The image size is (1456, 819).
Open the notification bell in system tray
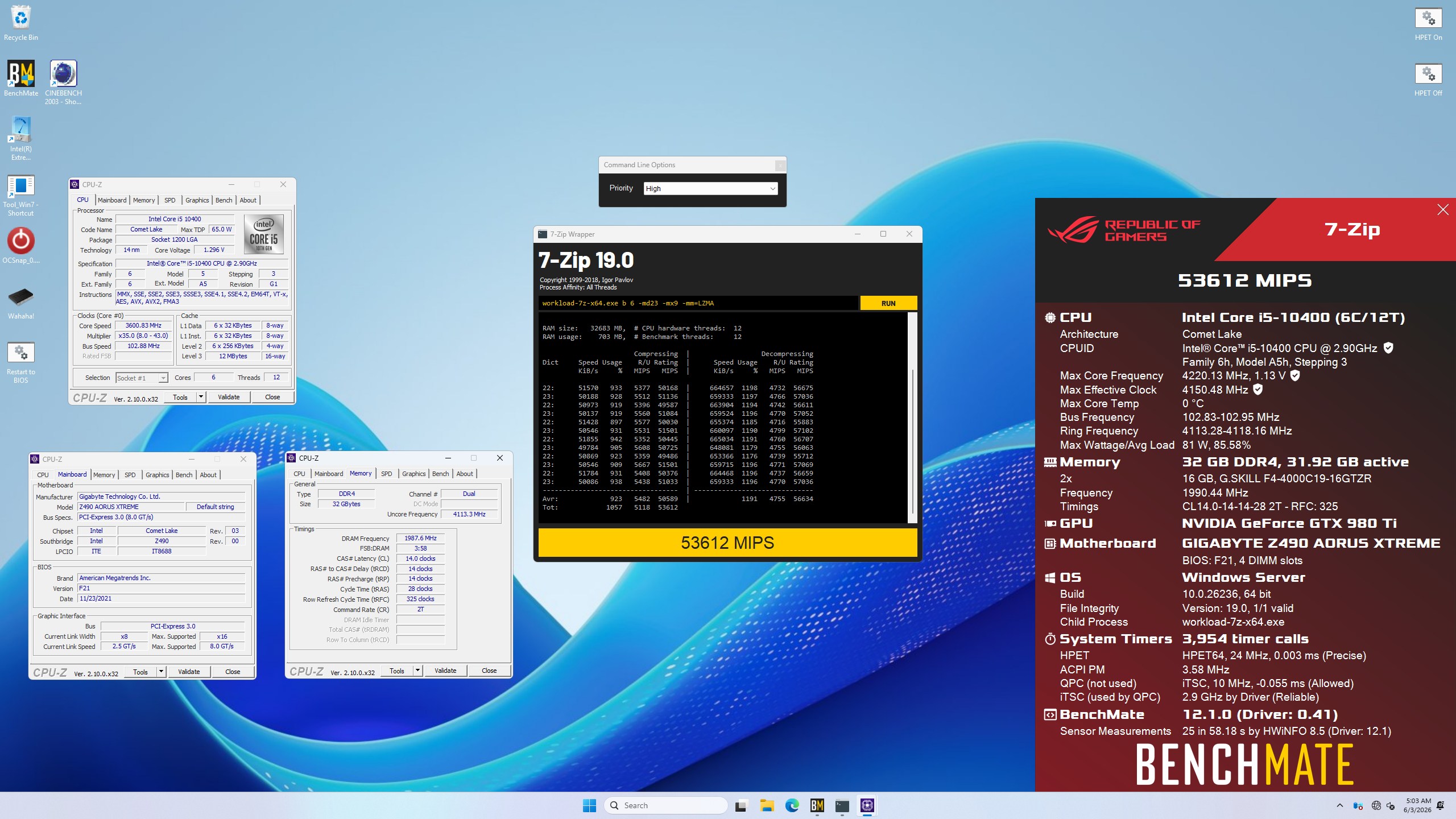1440,805
